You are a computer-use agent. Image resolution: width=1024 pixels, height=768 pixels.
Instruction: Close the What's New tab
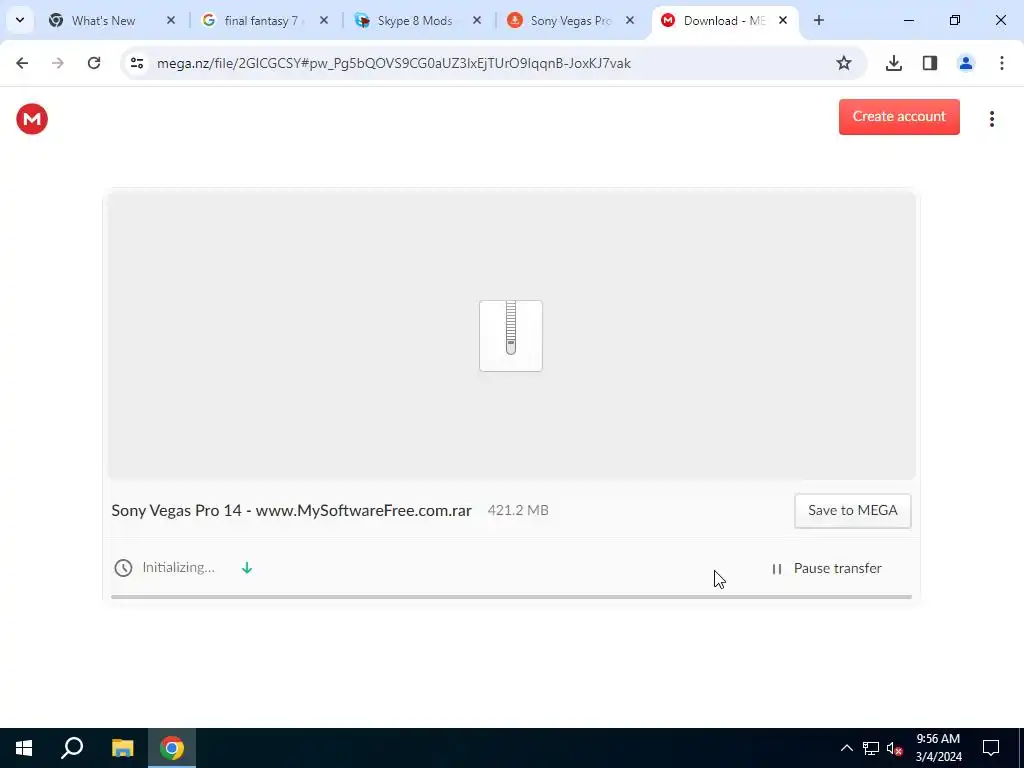(171, 21)
